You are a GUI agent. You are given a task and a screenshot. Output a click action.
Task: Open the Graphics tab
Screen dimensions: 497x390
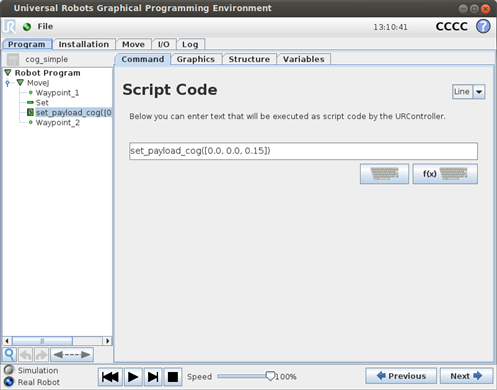click(x=196, y=59)
